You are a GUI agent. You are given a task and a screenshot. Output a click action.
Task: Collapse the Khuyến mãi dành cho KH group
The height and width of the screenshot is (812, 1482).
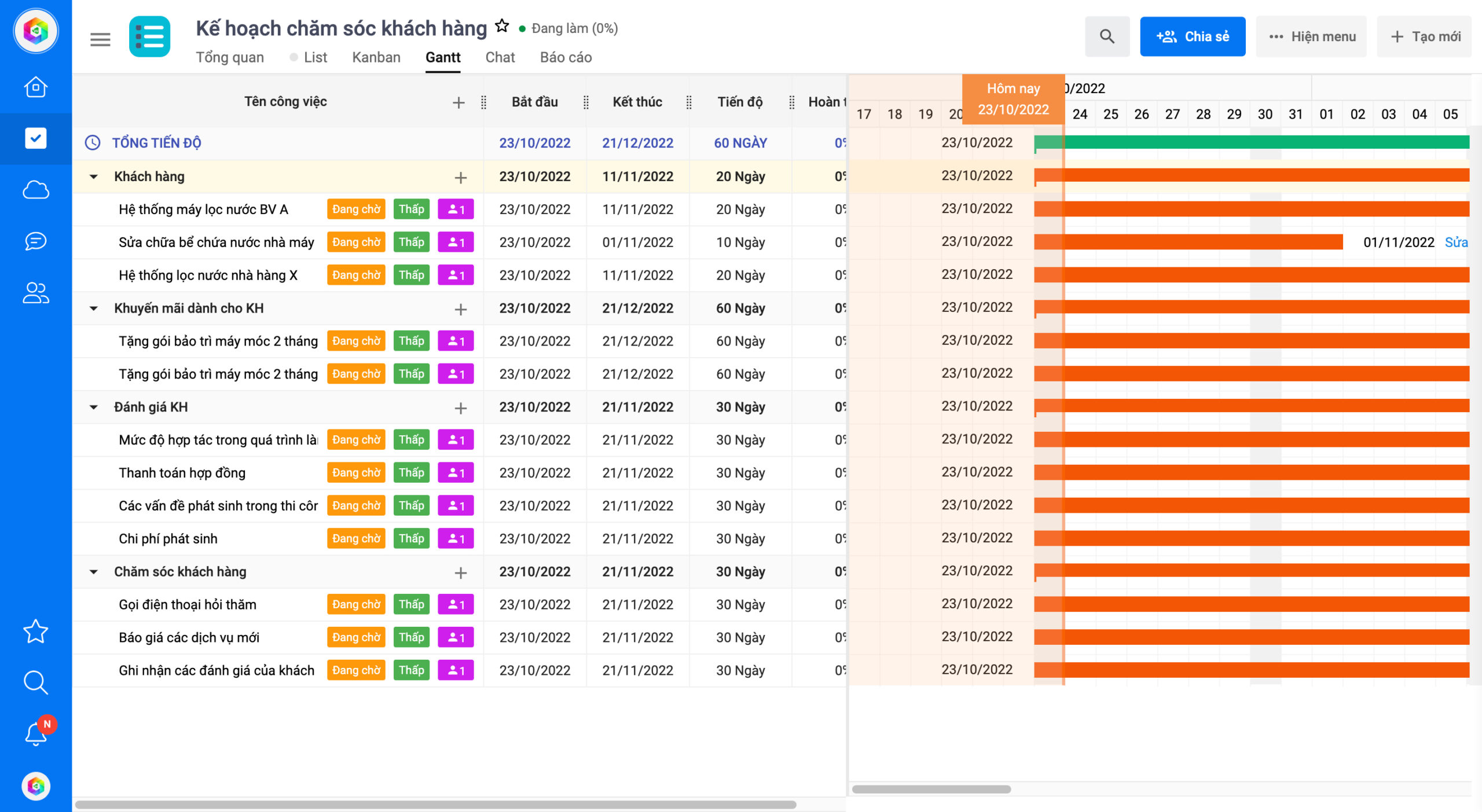(x=93, y=308)
